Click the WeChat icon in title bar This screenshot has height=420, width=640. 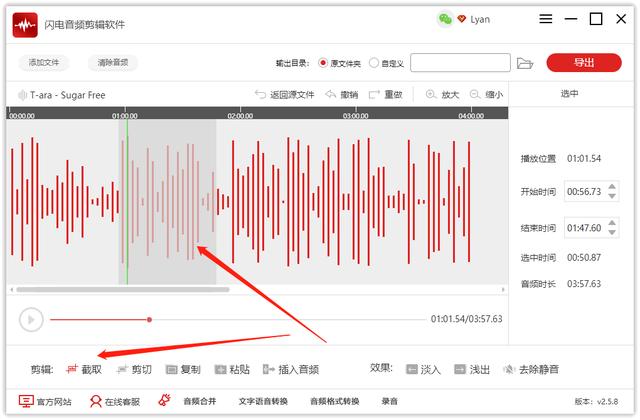click(445, 19)
